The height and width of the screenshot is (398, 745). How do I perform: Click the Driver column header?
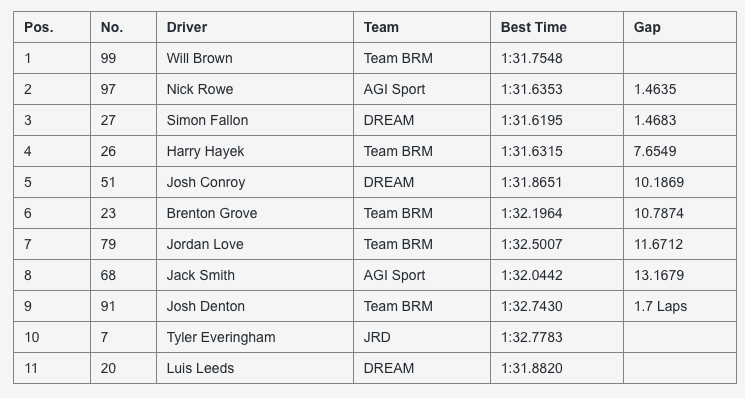[x=255, y=27]
